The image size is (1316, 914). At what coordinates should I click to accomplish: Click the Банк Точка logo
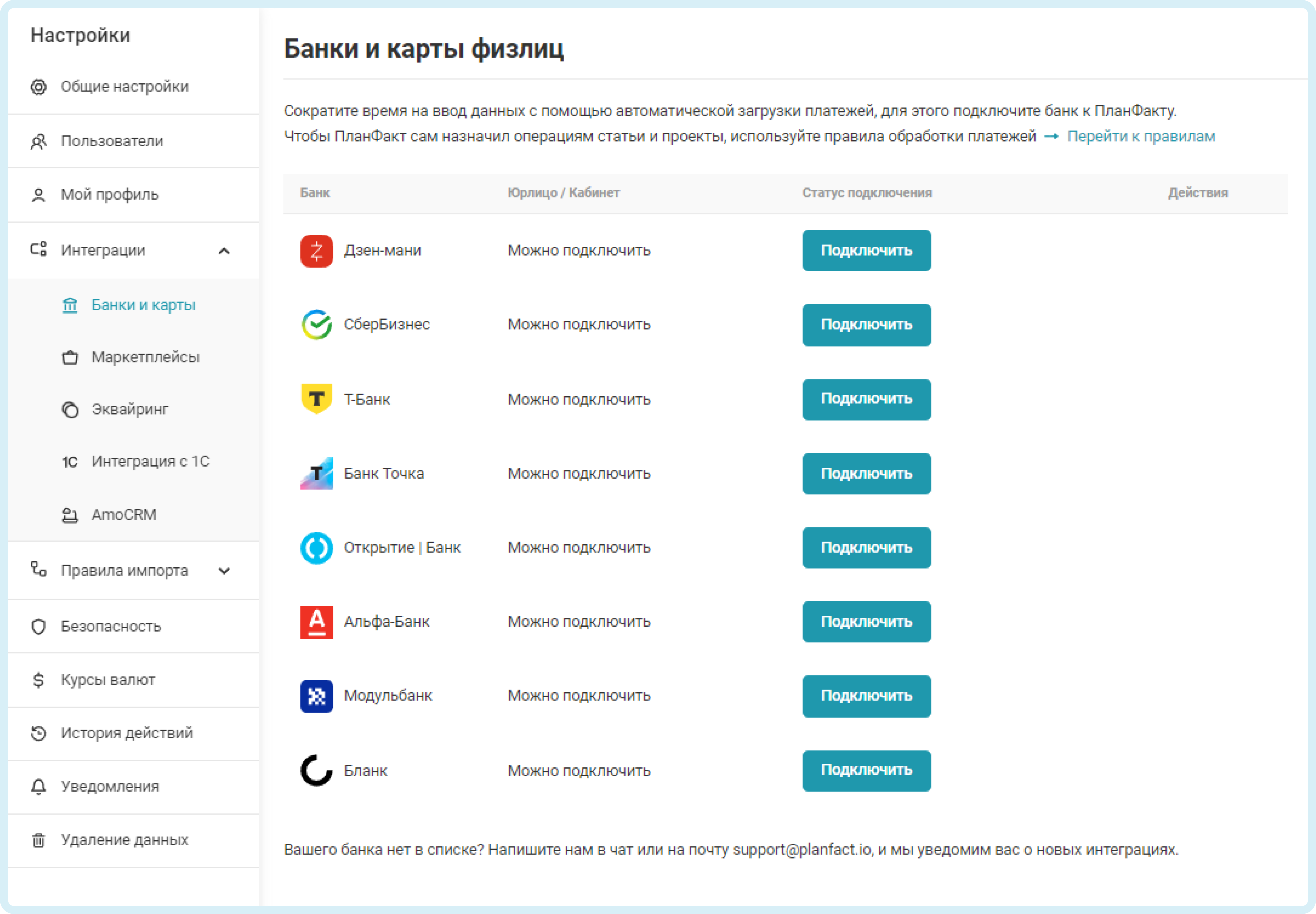pos(317,473)
